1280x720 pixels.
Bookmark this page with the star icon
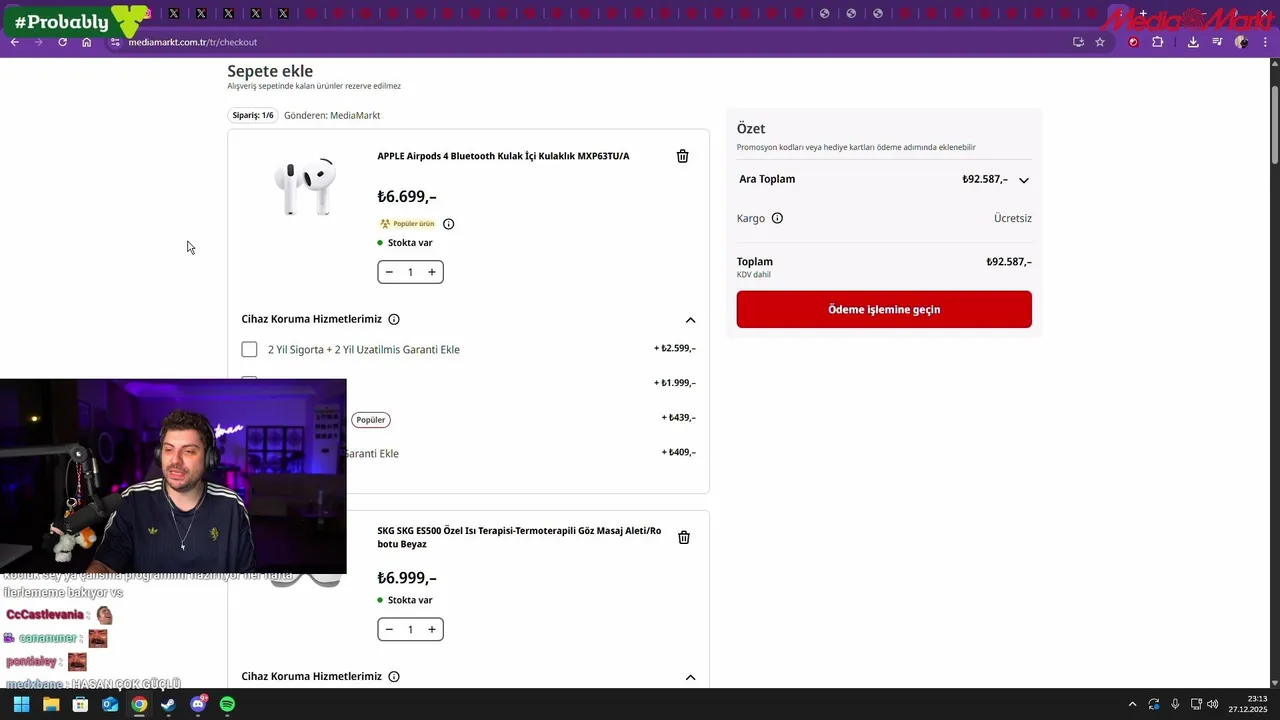tap(1100, 42)
